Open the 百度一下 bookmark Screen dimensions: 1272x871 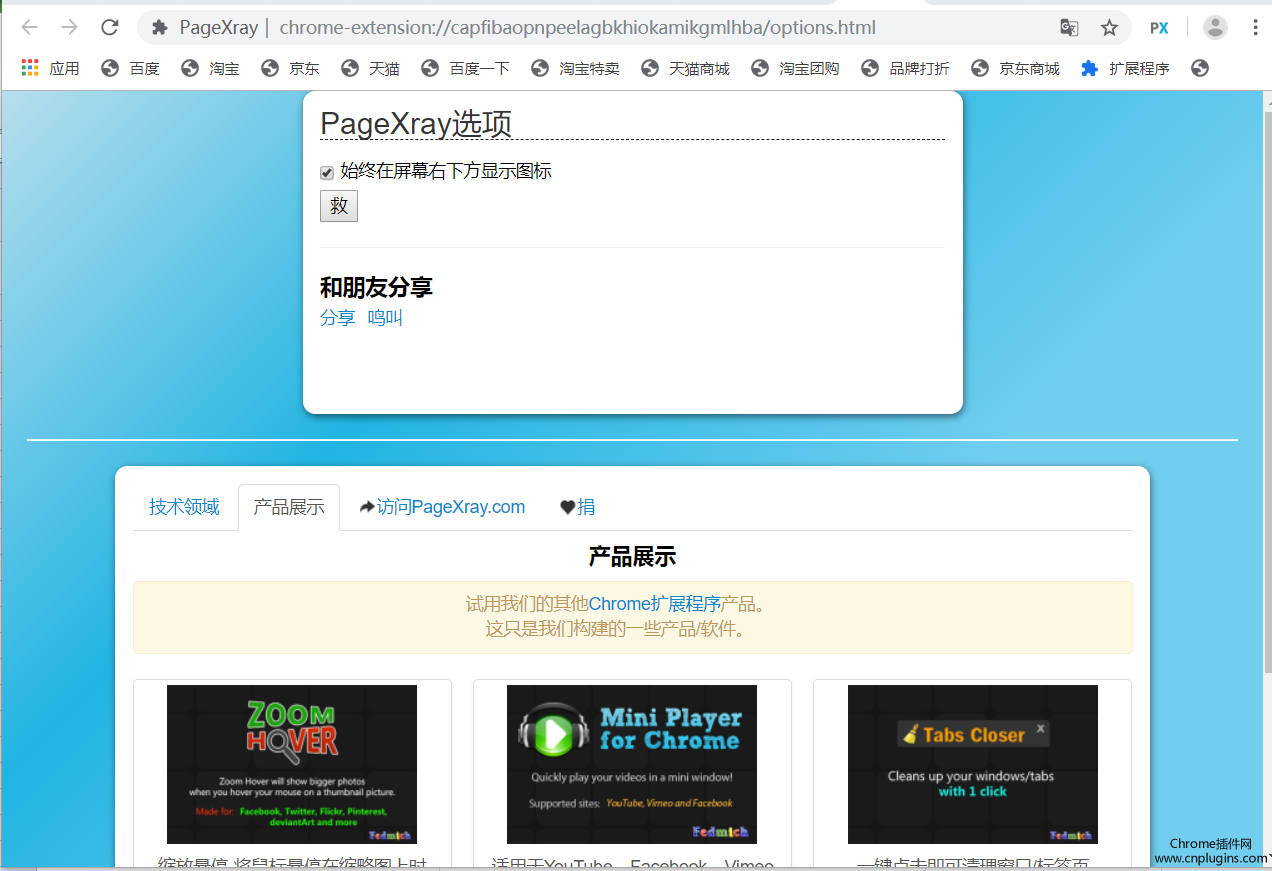point(465,68)
